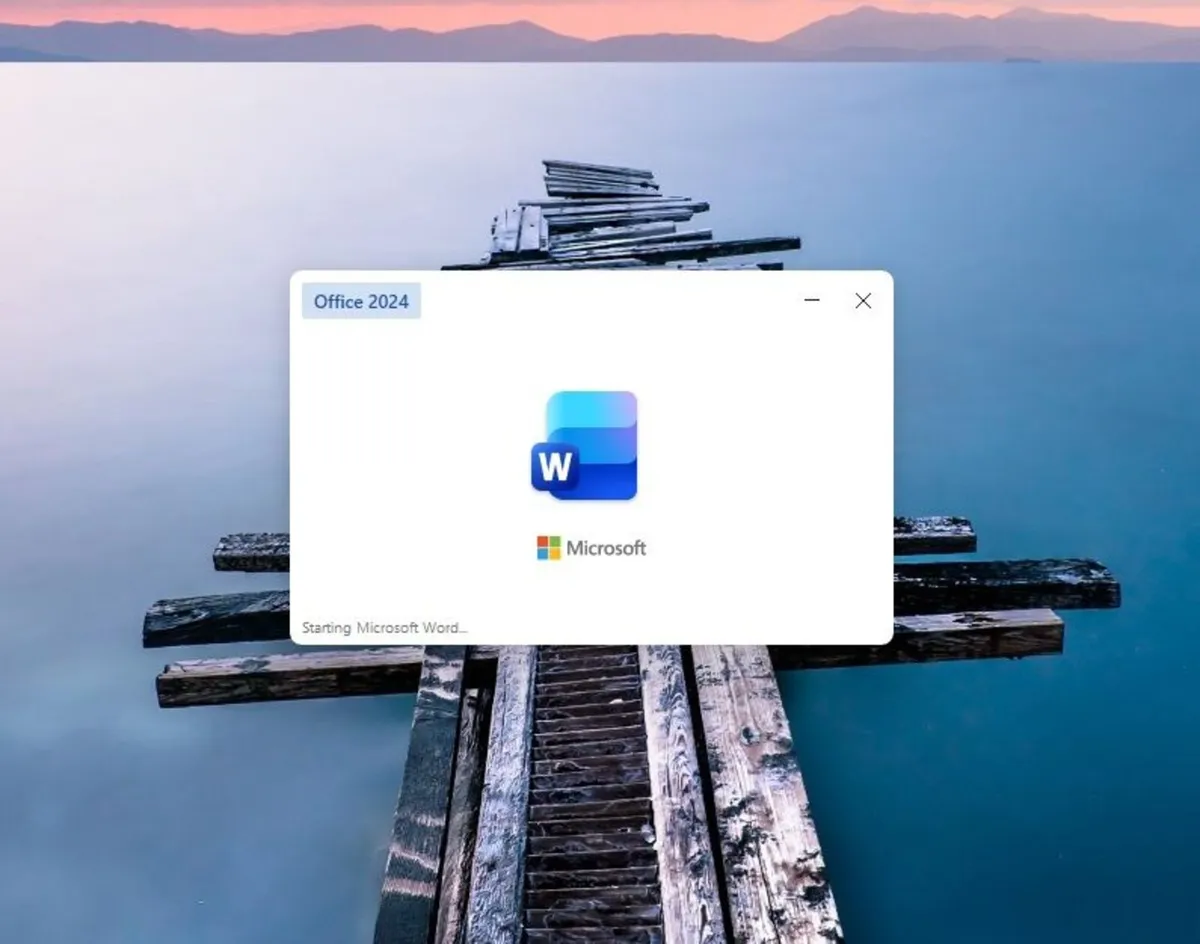Click the colored Microsoft logo swatch grid
The width and height of the screenshot is (1200, 944).
pyautogui.click(x=548, y=547)
